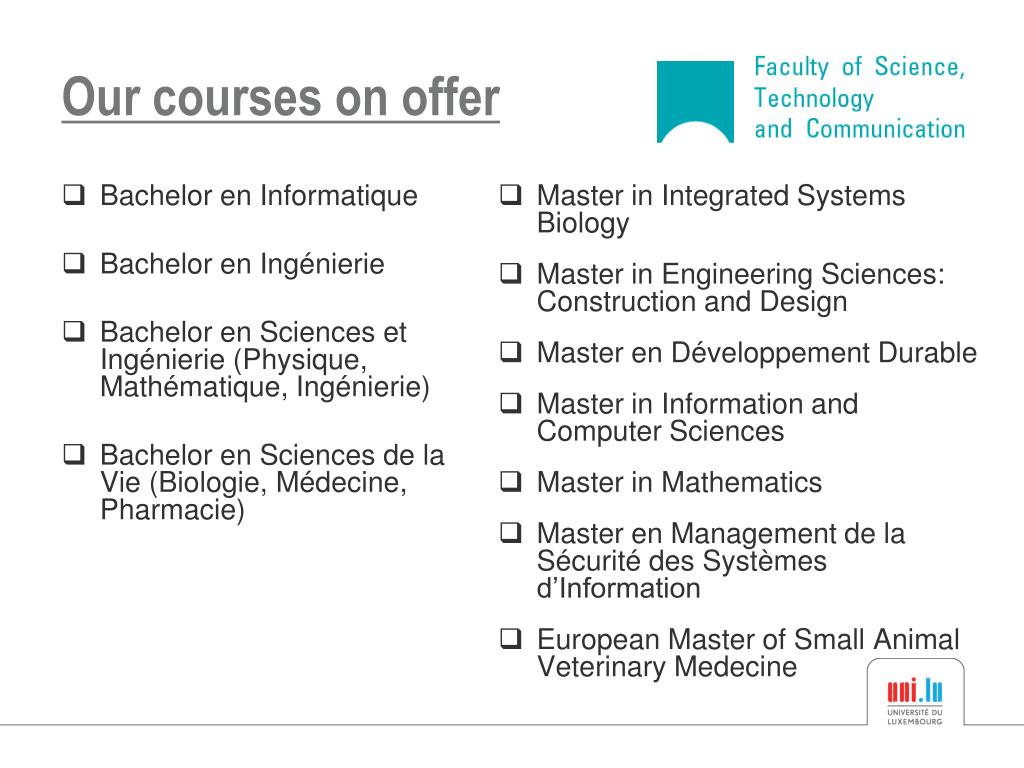Select the Master in Mathematics text
1024x768 pixels.
pyautogui.click(x=679, y=483)
